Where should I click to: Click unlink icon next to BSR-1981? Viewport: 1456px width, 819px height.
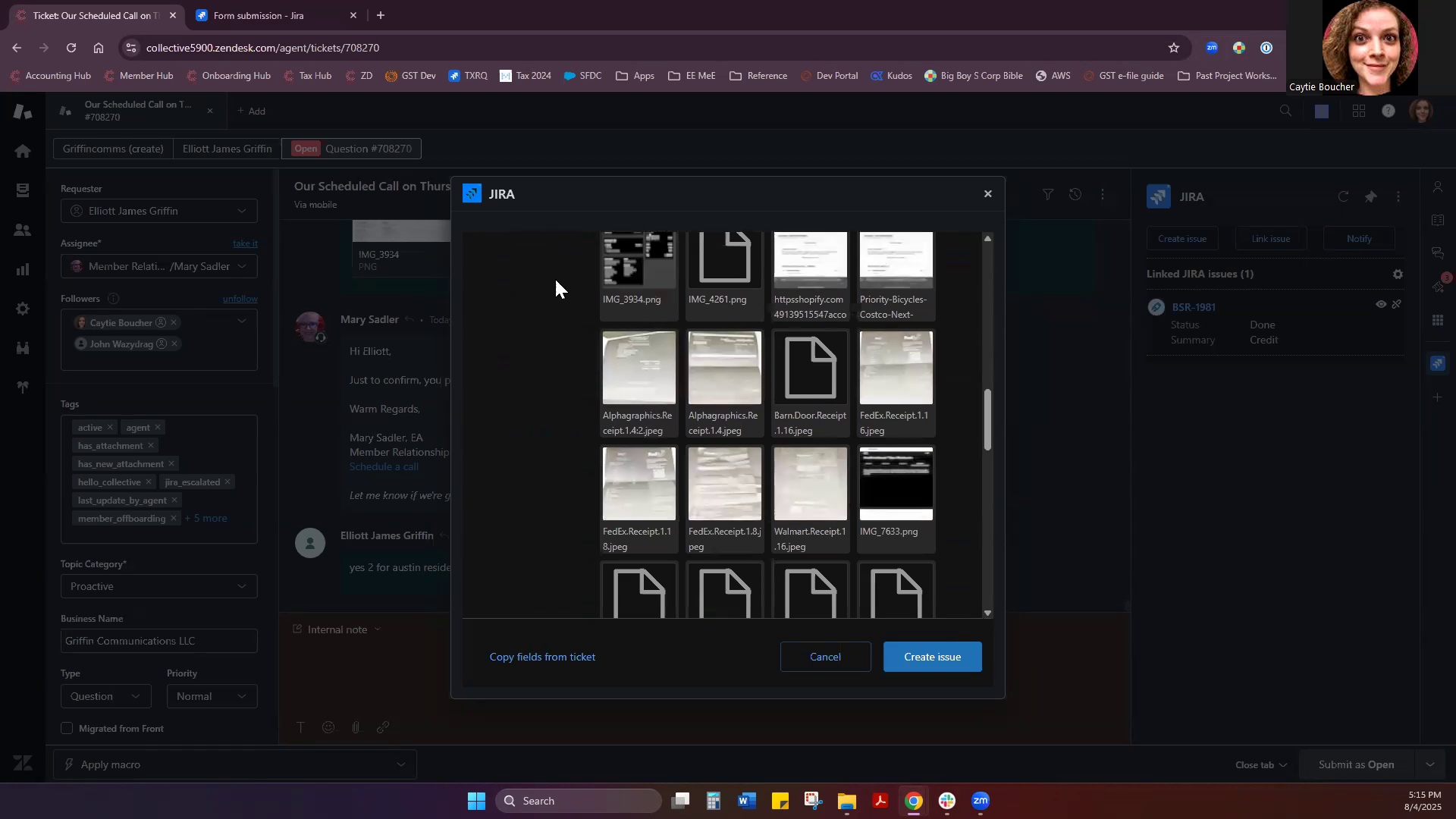point(1397,304)
